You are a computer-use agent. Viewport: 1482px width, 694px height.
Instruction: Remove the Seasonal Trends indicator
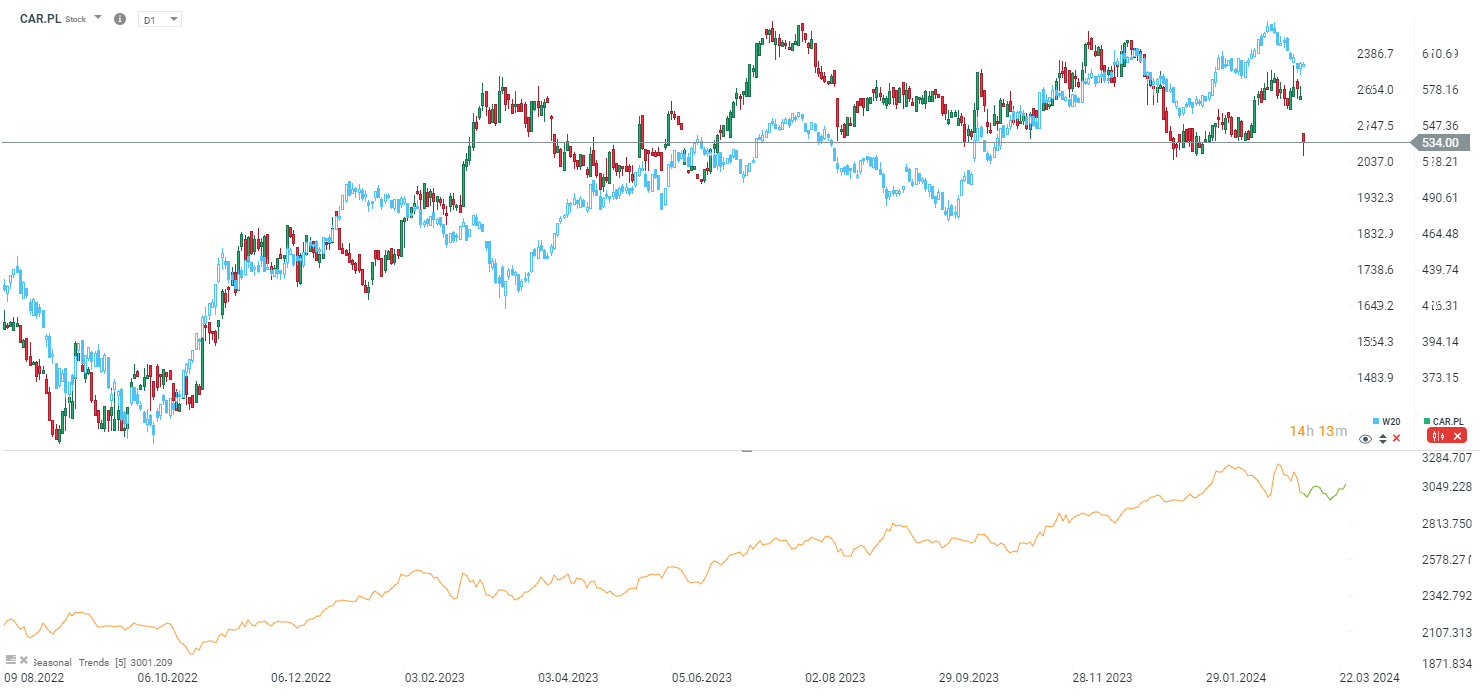click(x=24, y=660)
